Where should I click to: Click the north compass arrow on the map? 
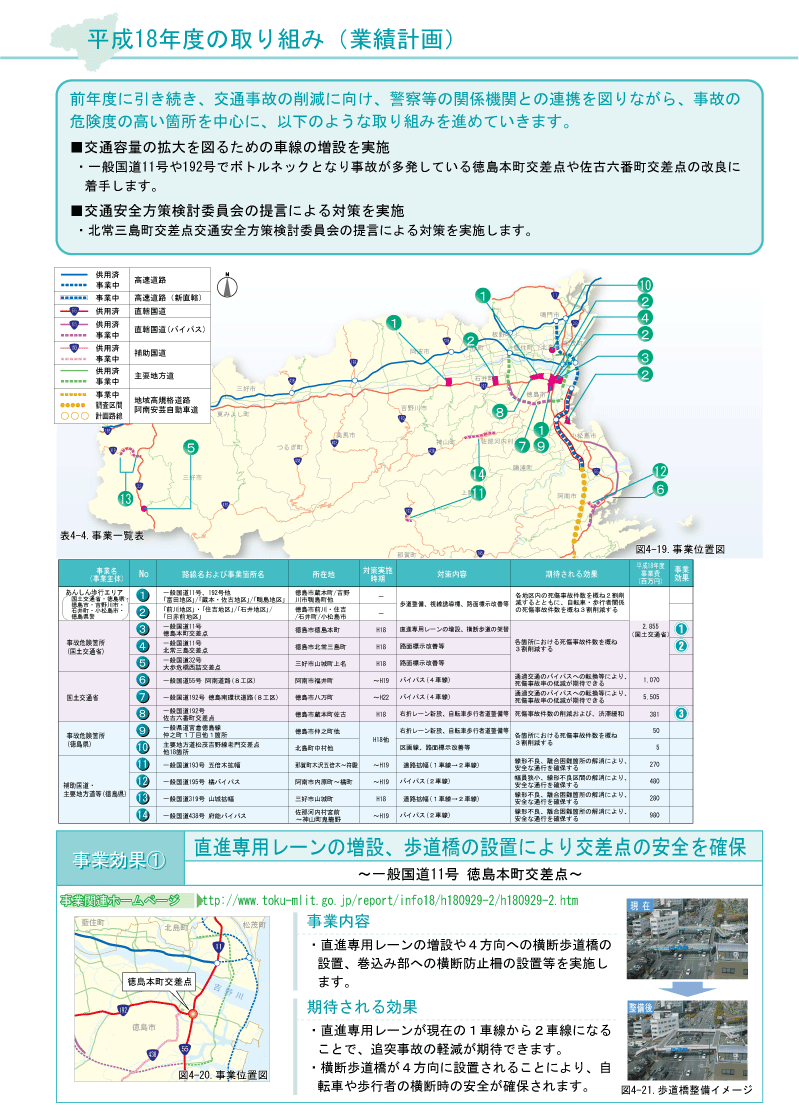pyautogui.click(x=227, y=287)
